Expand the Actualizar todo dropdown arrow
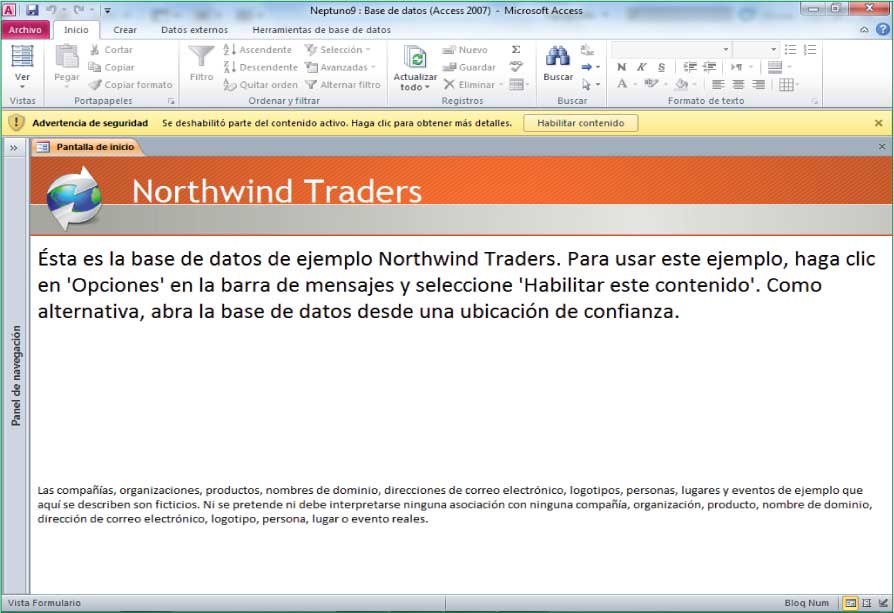The width and height of the screenshot is (894, 613). (427, 87)
